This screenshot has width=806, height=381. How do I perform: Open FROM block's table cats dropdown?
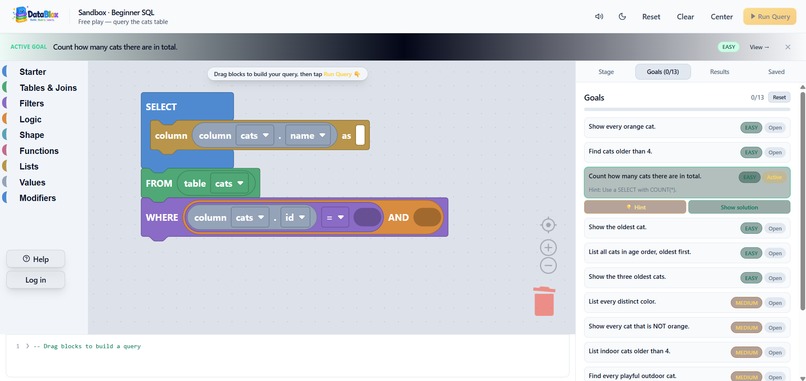[229, 184]
